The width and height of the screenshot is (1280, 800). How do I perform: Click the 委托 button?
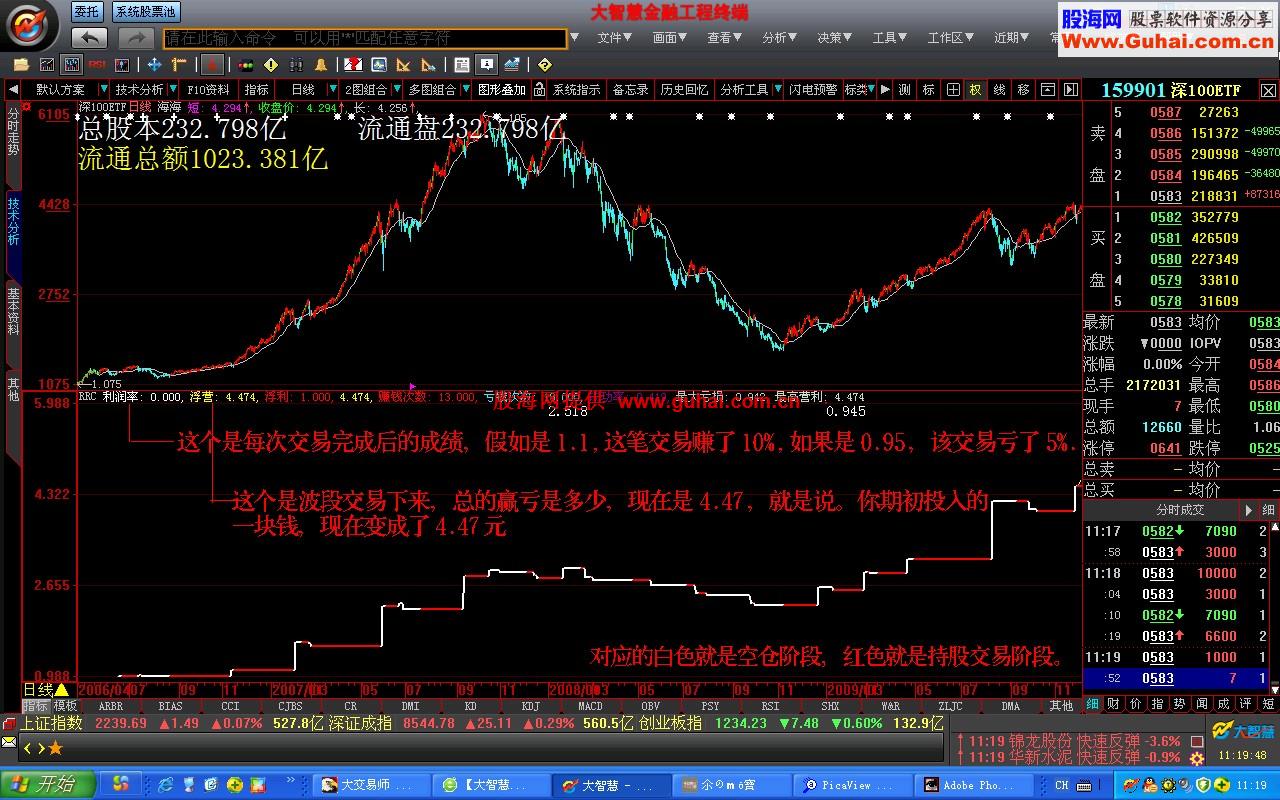(87, 12)
